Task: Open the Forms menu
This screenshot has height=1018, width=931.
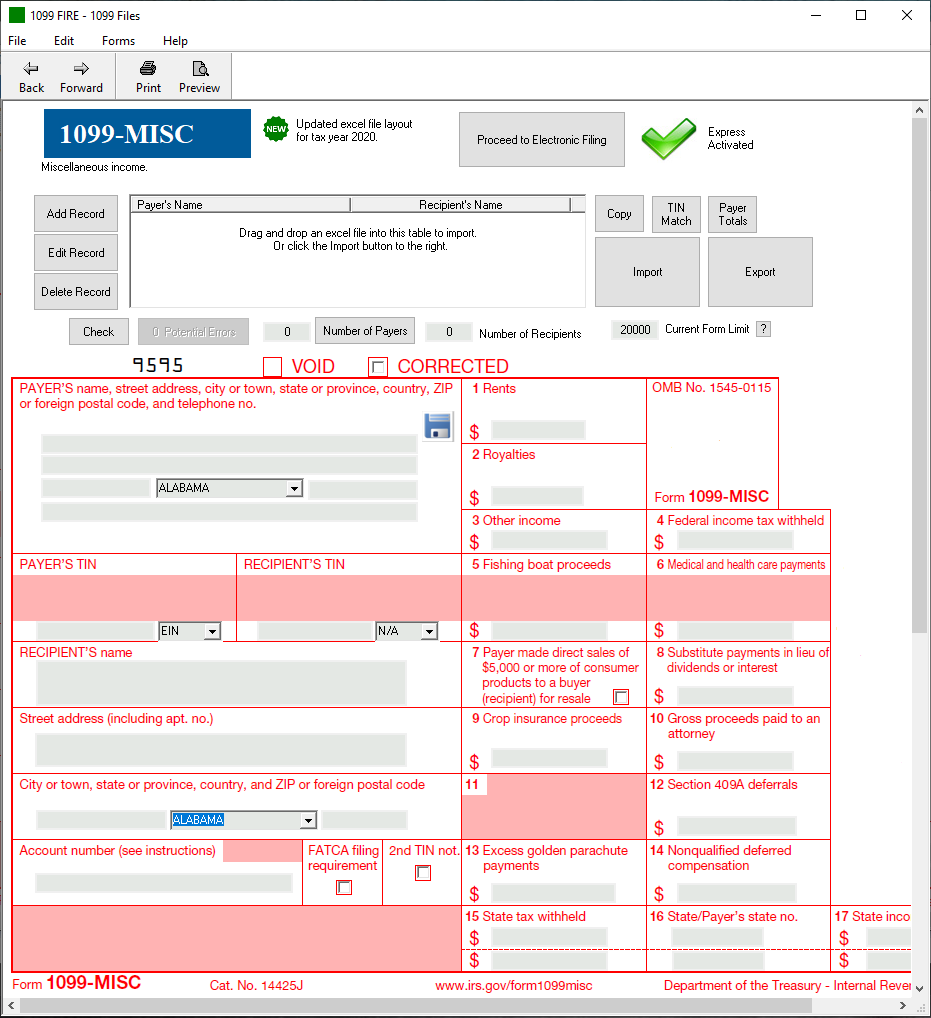Action: coord(118,41)
